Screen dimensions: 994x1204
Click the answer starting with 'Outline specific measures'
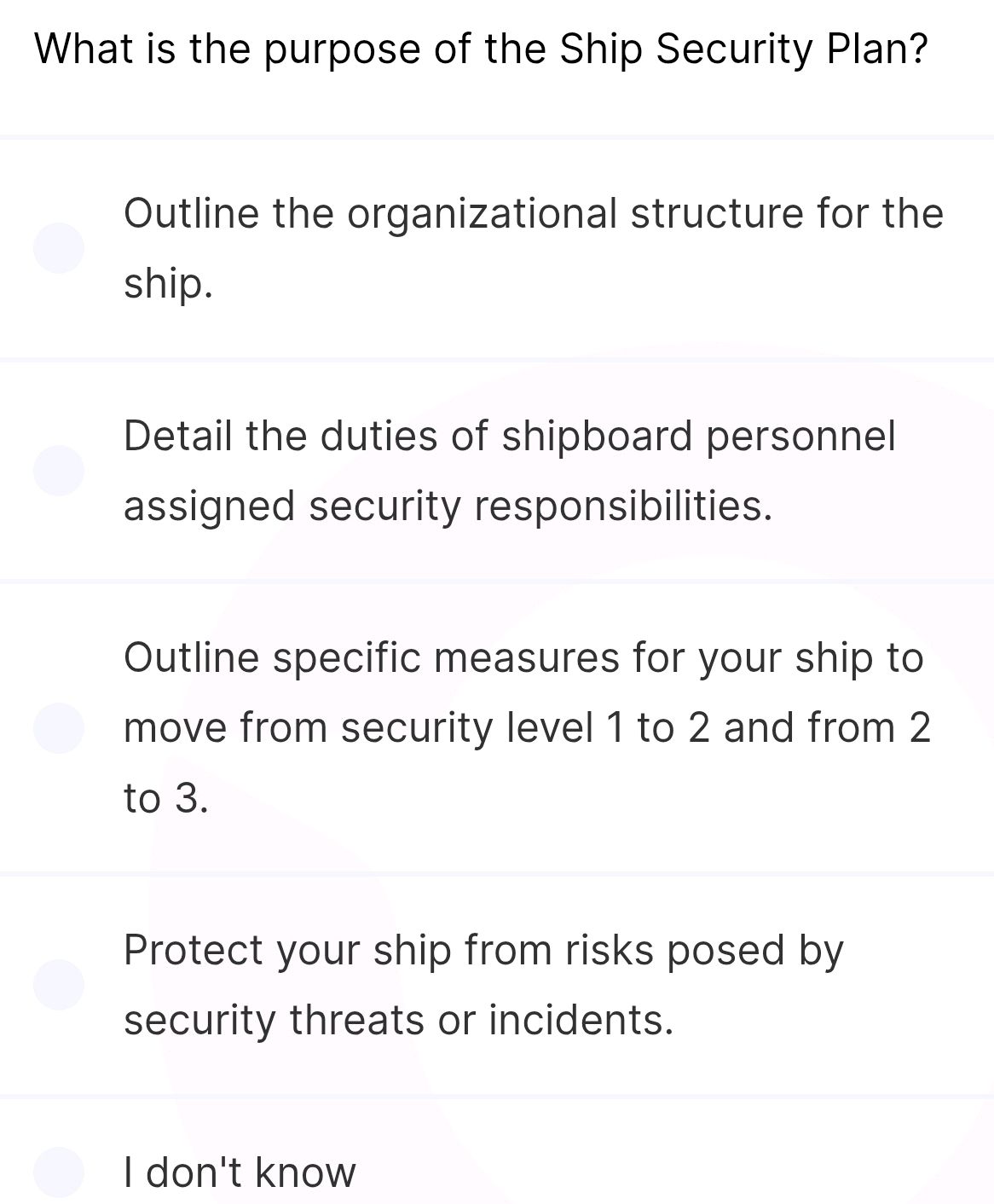coord(523,657)
